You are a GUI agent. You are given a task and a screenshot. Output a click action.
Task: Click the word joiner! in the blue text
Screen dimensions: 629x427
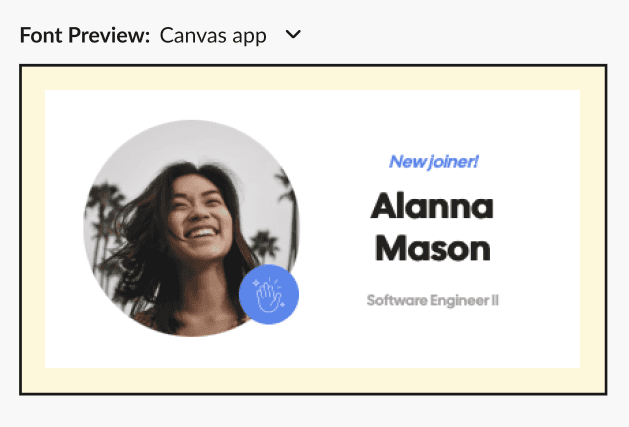(453, 162)
